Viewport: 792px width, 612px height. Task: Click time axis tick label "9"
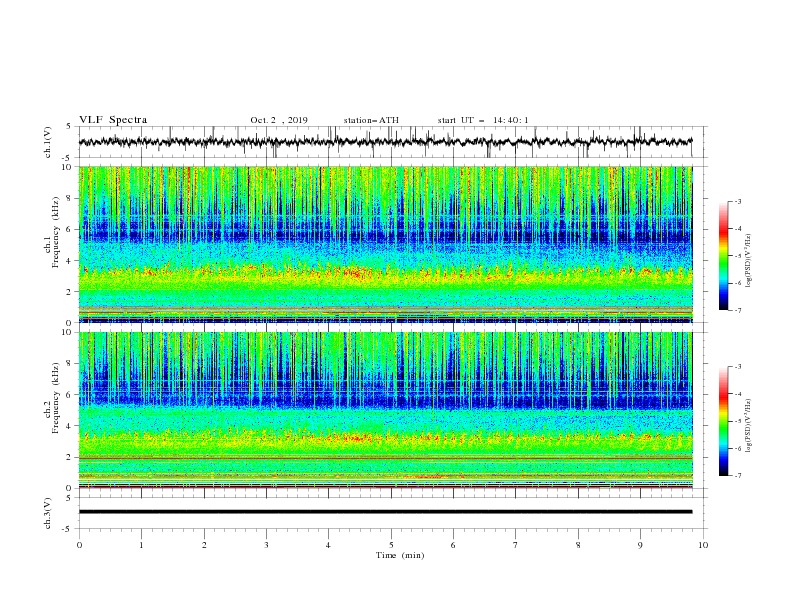640,545
